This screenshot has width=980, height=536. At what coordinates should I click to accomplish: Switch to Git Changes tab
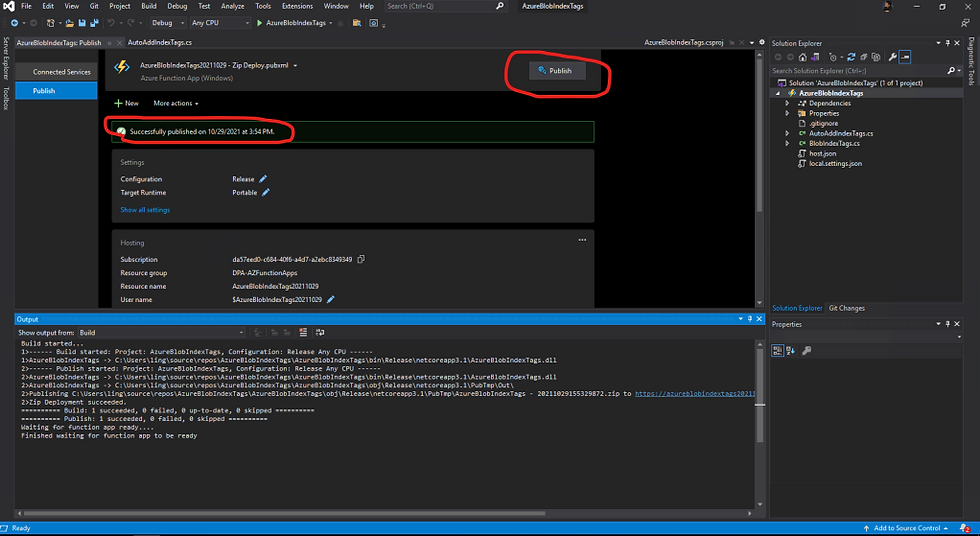(846, 308)
